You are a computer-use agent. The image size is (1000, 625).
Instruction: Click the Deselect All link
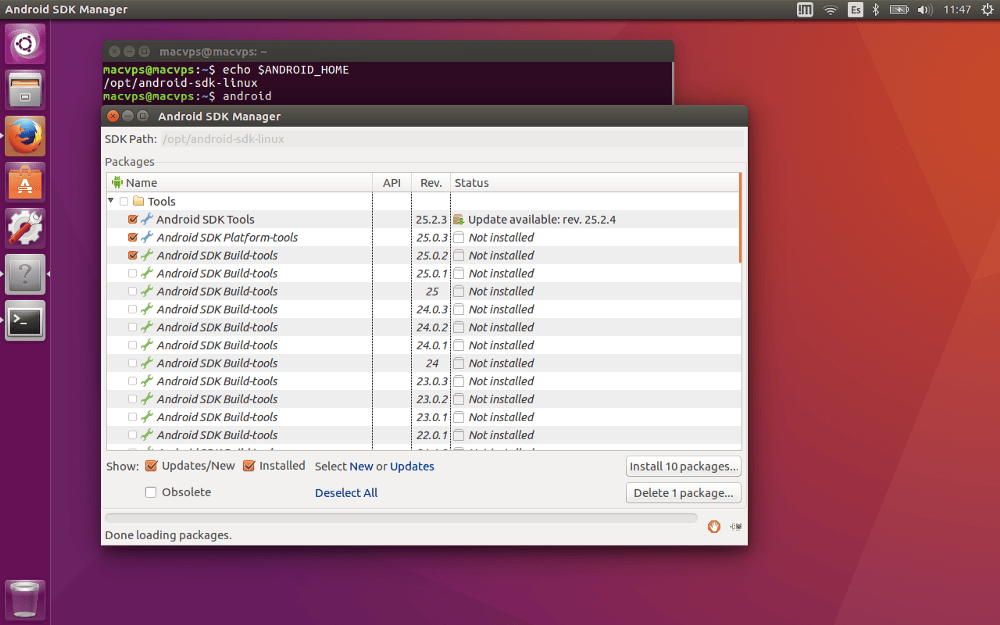click(346, 493)
